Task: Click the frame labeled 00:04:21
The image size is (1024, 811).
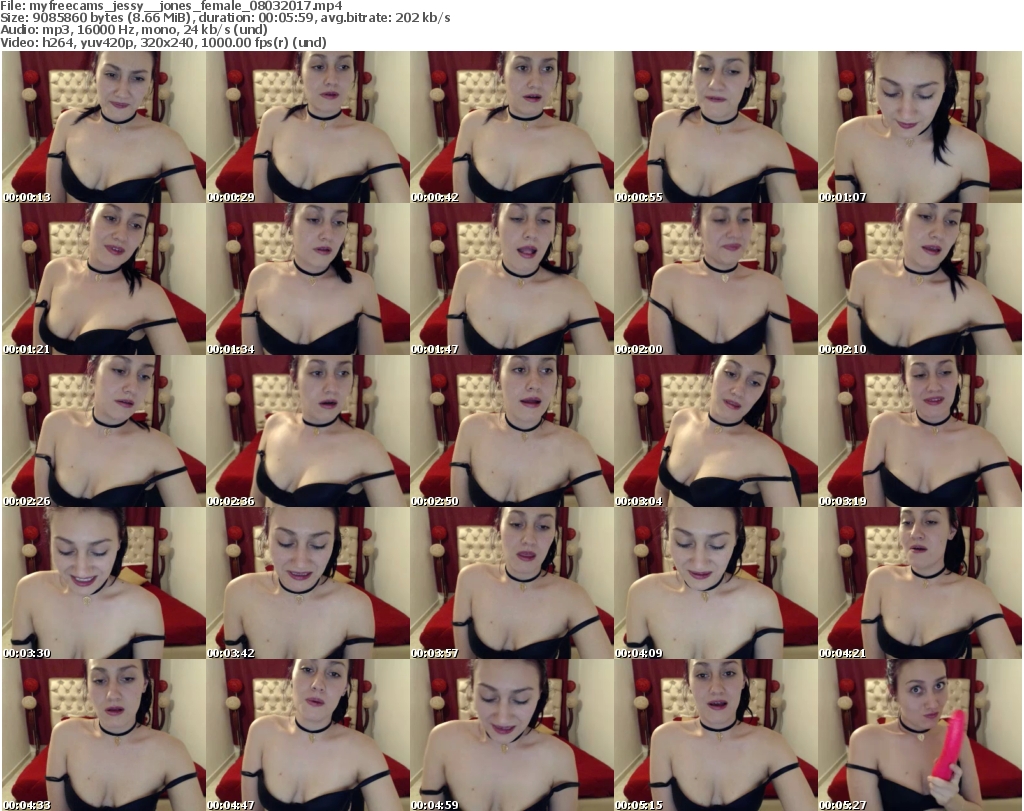Action: coord(920,584)
